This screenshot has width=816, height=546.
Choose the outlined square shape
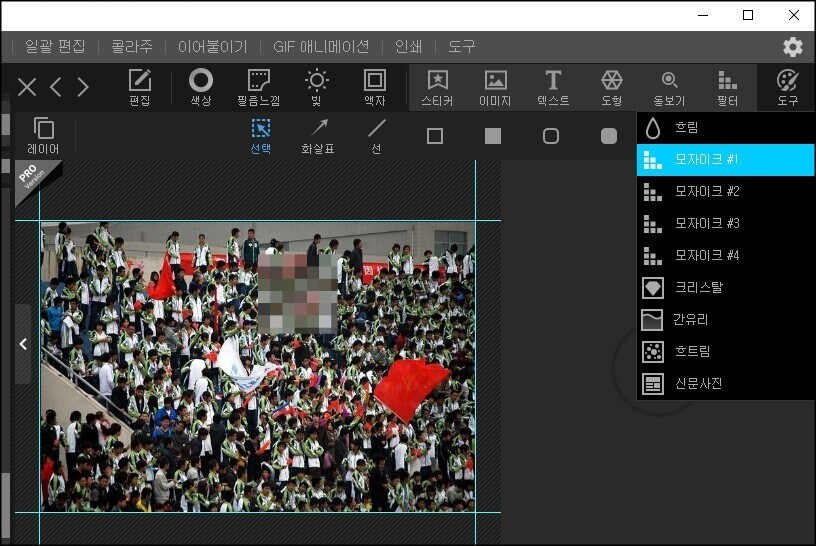[x=435, y=136]
